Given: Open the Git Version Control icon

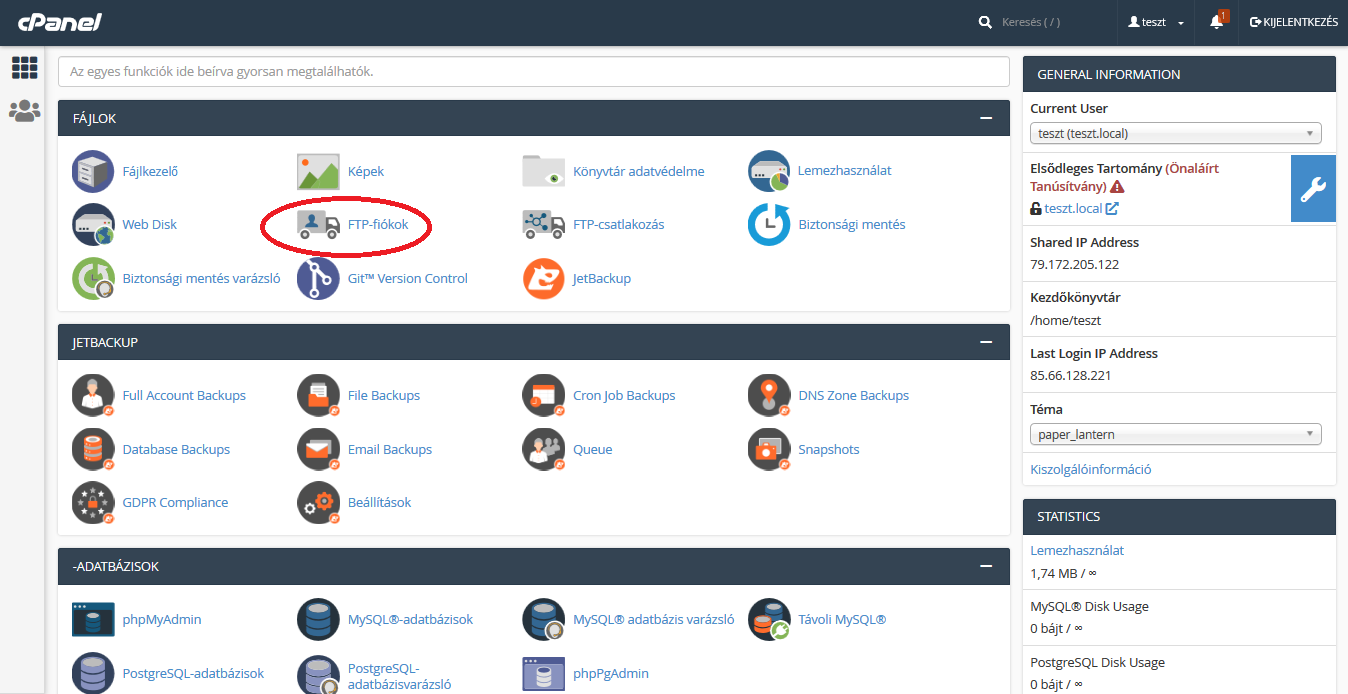Looking at the screenshot, I should [318, 278].
